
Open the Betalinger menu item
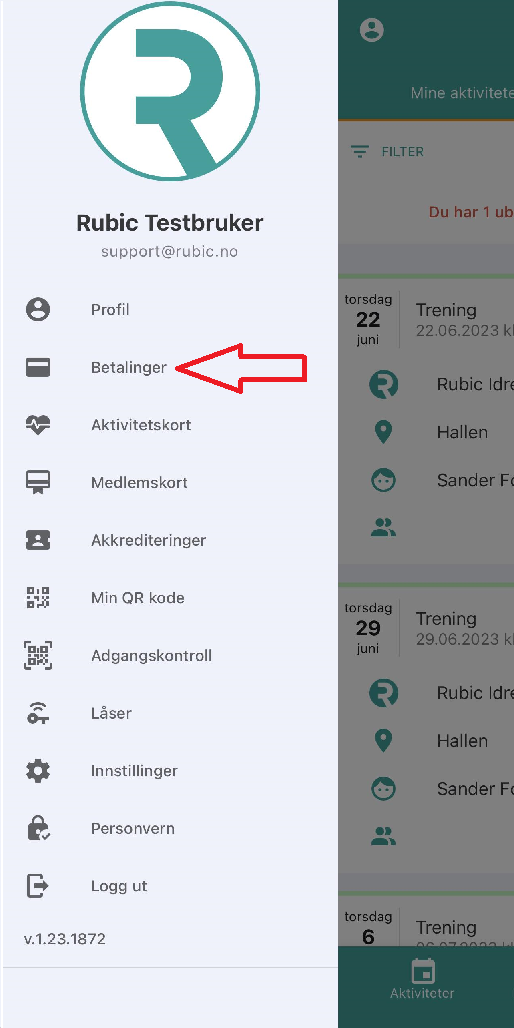point(169,367)
